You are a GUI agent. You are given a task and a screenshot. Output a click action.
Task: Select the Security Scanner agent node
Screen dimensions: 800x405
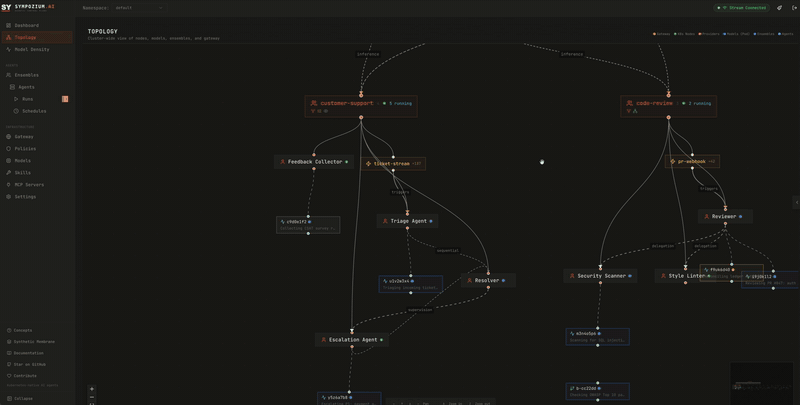click(x=600, y=276)
